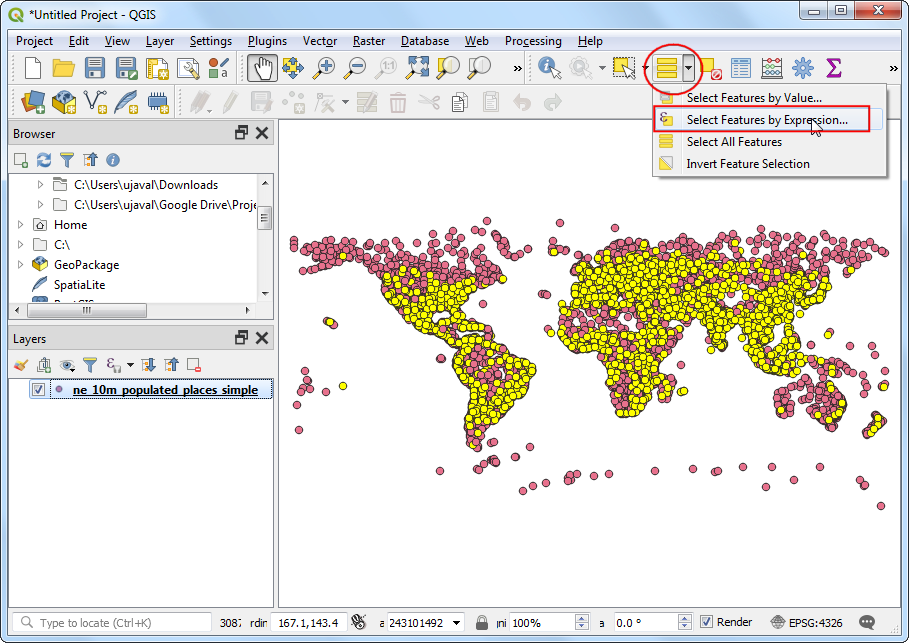This screenshot has height=643, width=909.
Task: Expand the GeoPackage tree node
Action: [x=21, y=265]
